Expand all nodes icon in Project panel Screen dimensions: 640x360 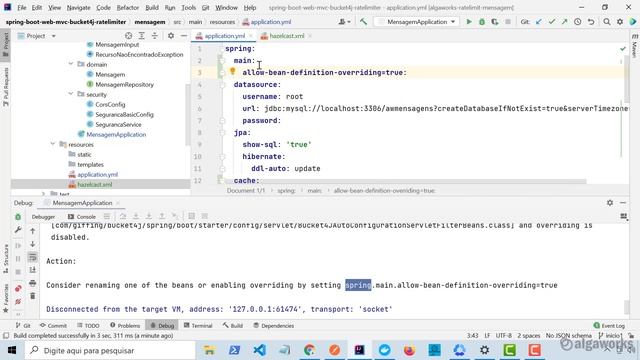click(x=142, y=36)
